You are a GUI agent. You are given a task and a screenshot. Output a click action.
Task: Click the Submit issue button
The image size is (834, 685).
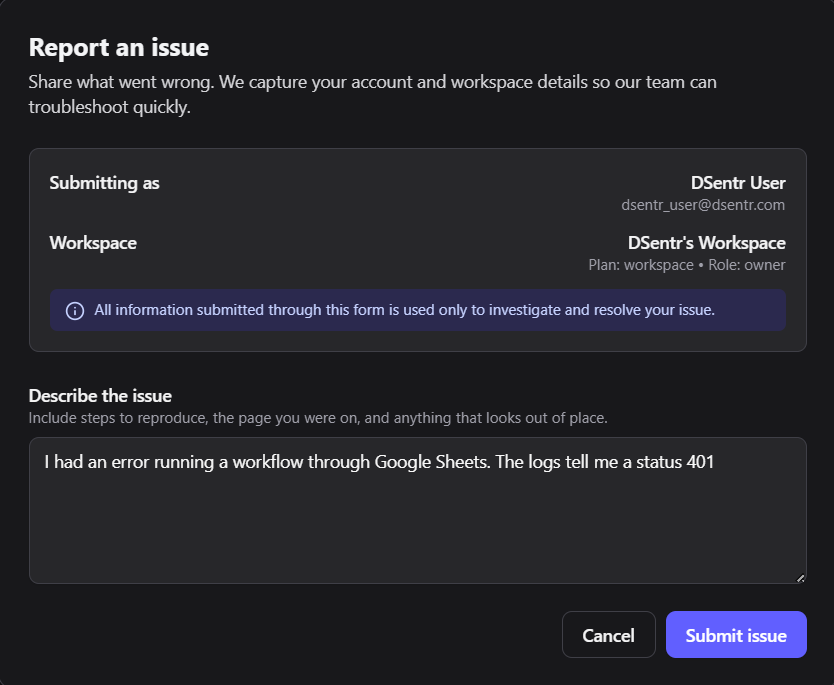(x=736, y=634)
